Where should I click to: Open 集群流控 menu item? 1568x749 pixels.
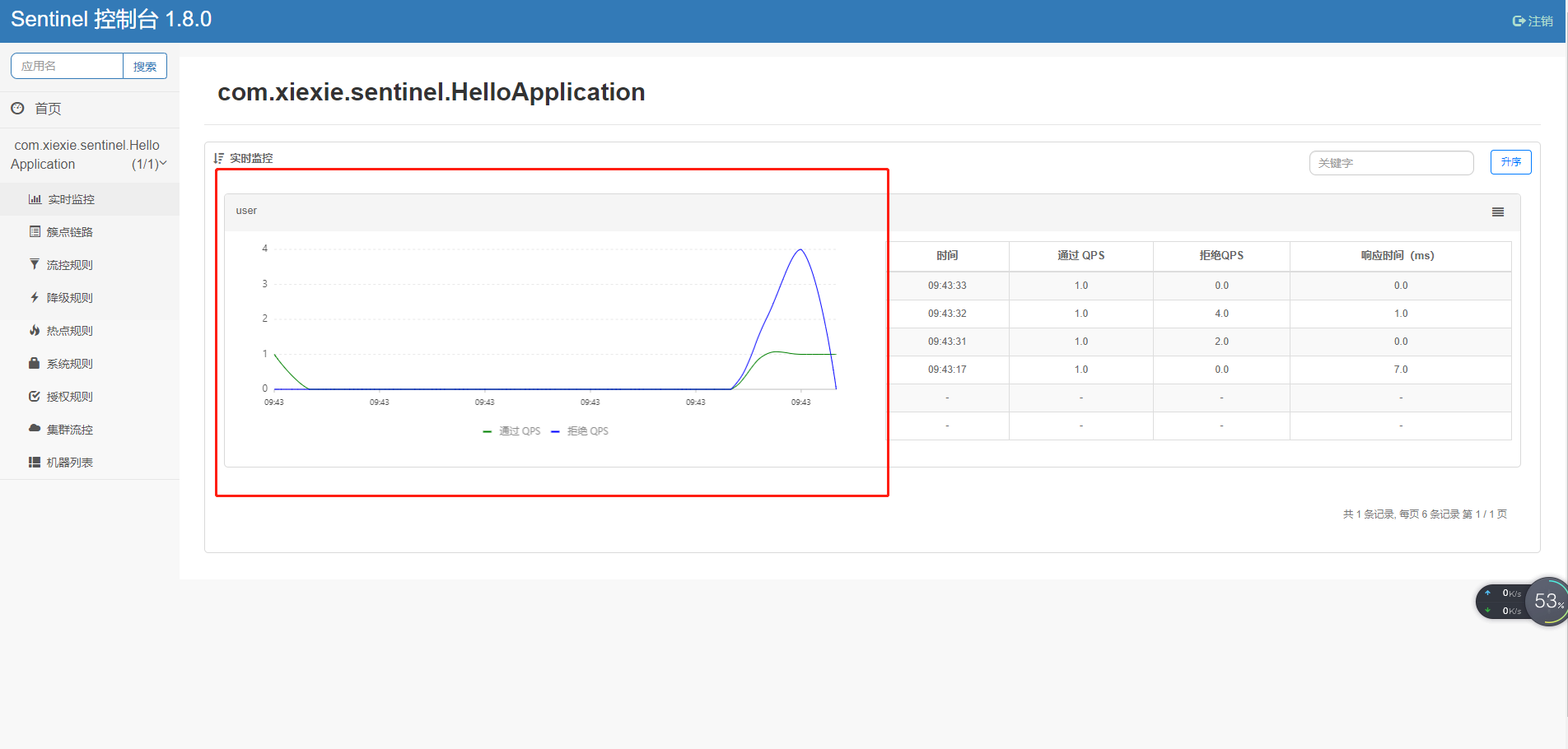tap(90, 430)
